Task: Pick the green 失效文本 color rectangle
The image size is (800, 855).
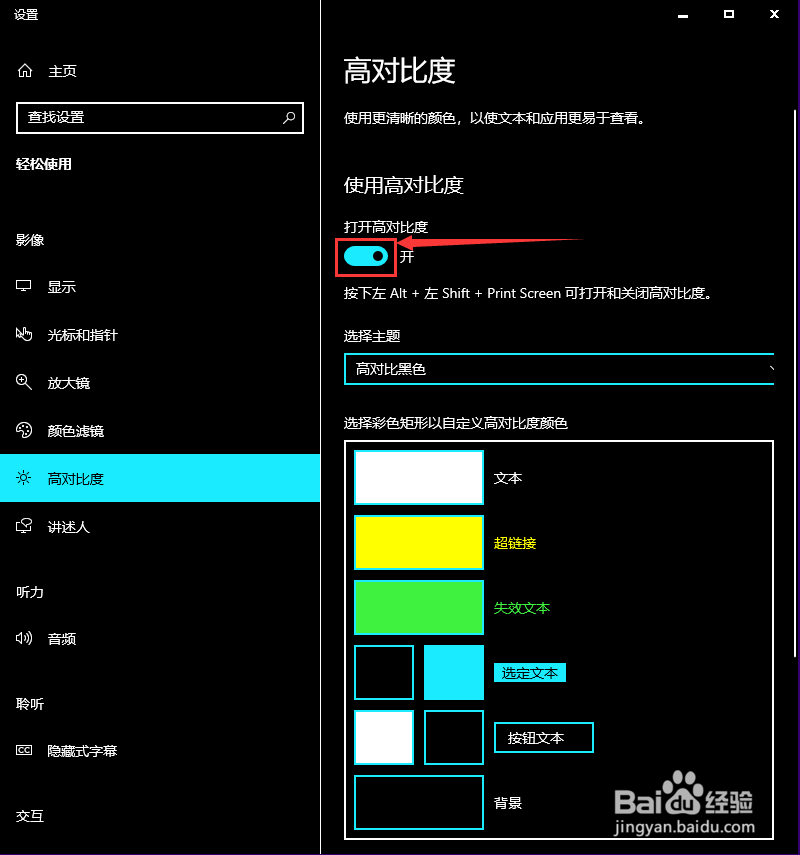Action: tap(419, 607)
